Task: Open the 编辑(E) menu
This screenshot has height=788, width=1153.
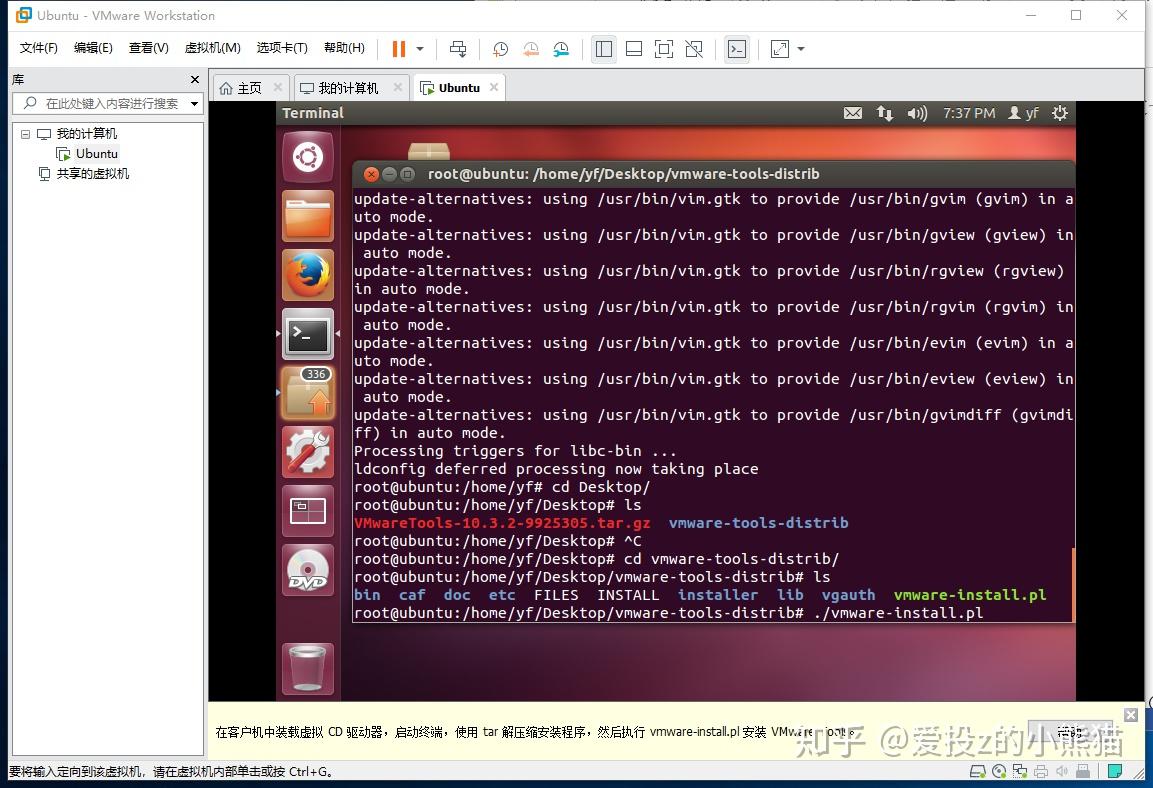Action: pos(93,48)
